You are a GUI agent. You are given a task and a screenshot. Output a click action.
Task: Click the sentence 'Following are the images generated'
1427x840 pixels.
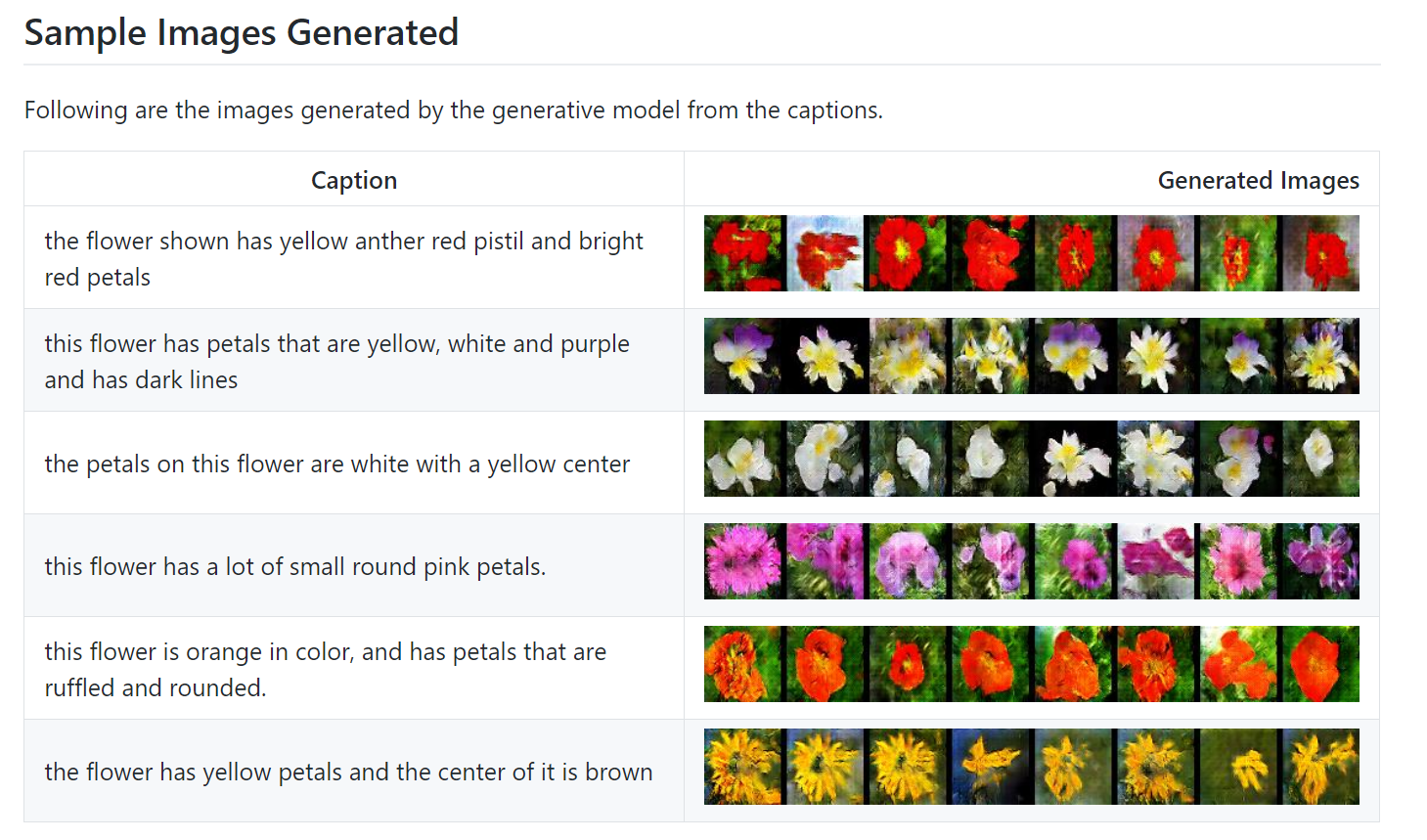tap(453, 110)
